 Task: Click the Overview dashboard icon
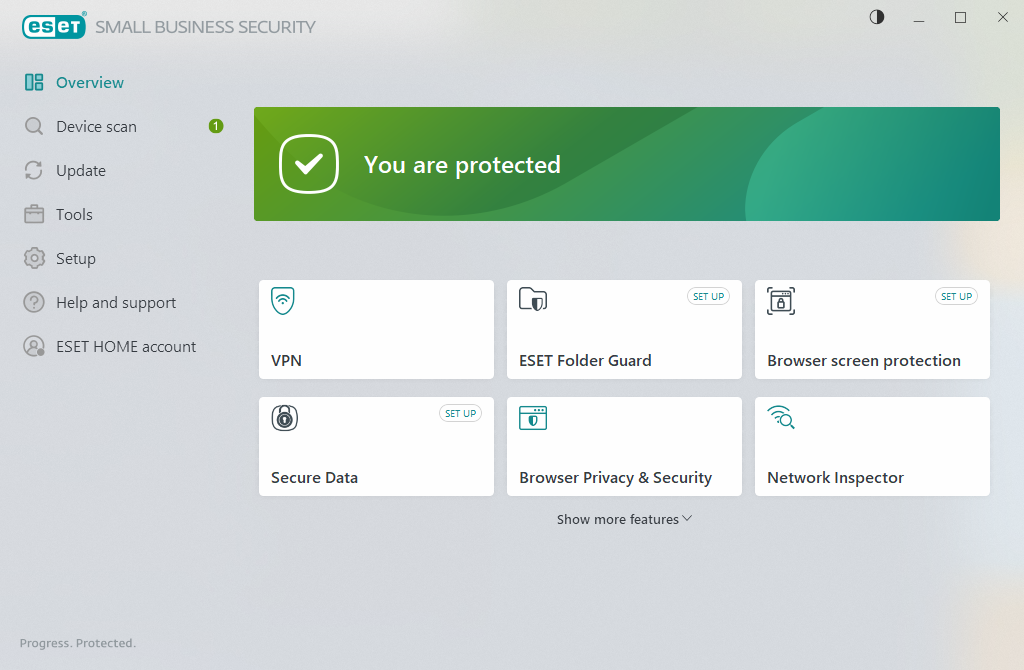(x=34, y=82)
